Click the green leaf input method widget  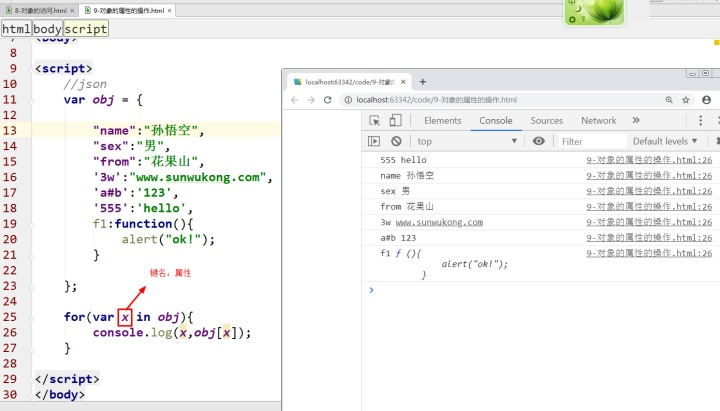(594, 11)
